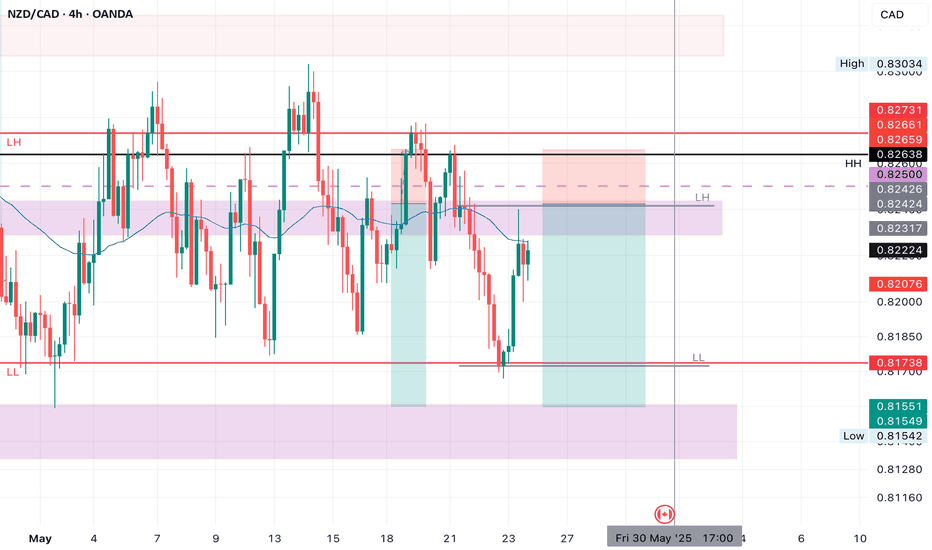Click the grey 0.82424 price tag

pos(898,204)
